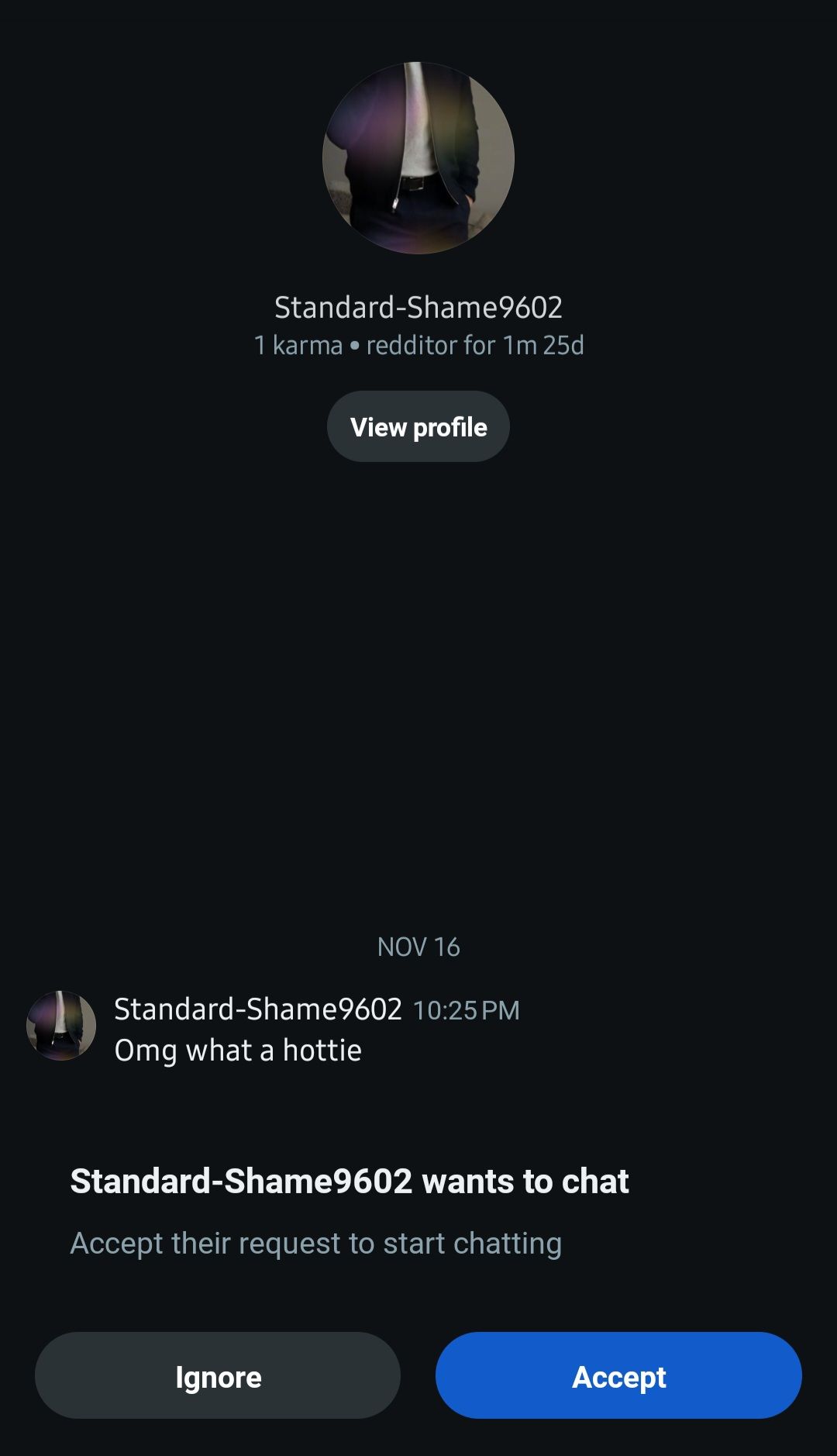Click the dot separator after karma
The width and height of the screenshot is (837, 1456).
355,345
